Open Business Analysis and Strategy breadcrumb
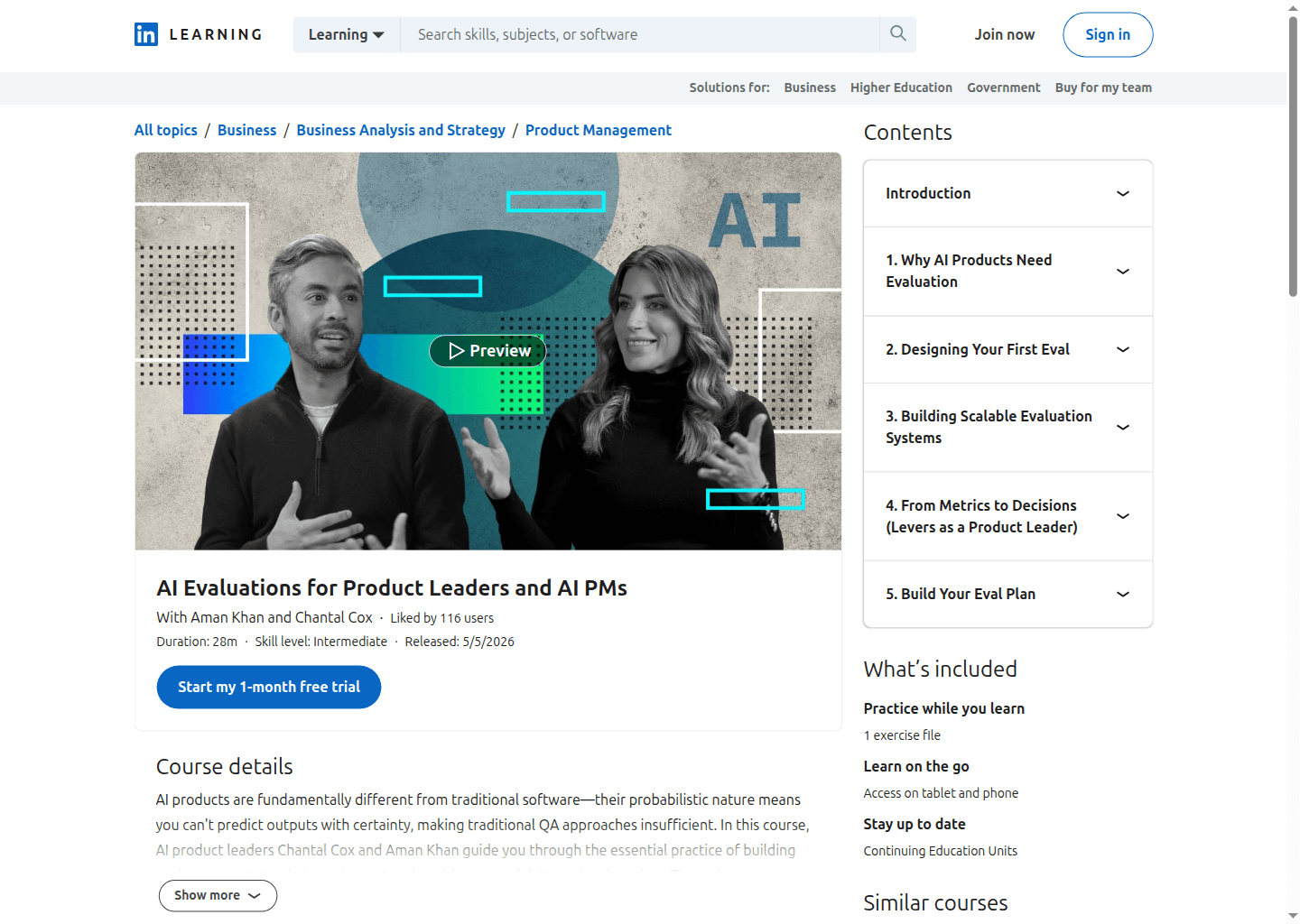 401,130
